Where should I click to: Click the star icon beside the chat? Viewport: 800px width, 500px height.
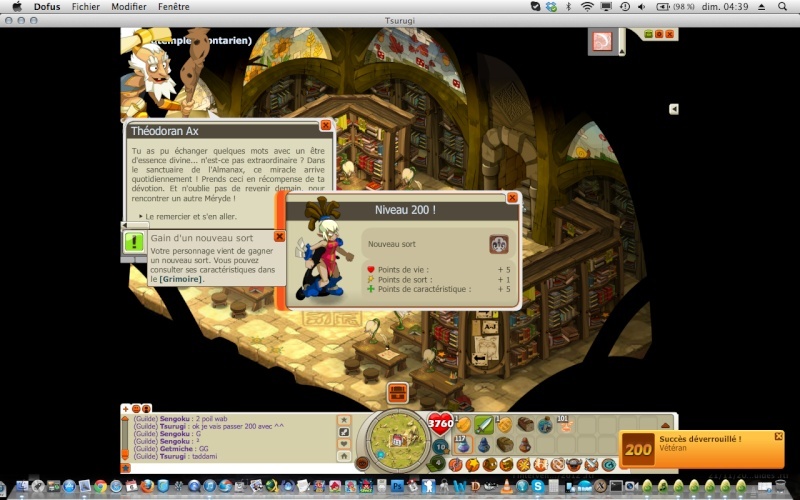344,419
